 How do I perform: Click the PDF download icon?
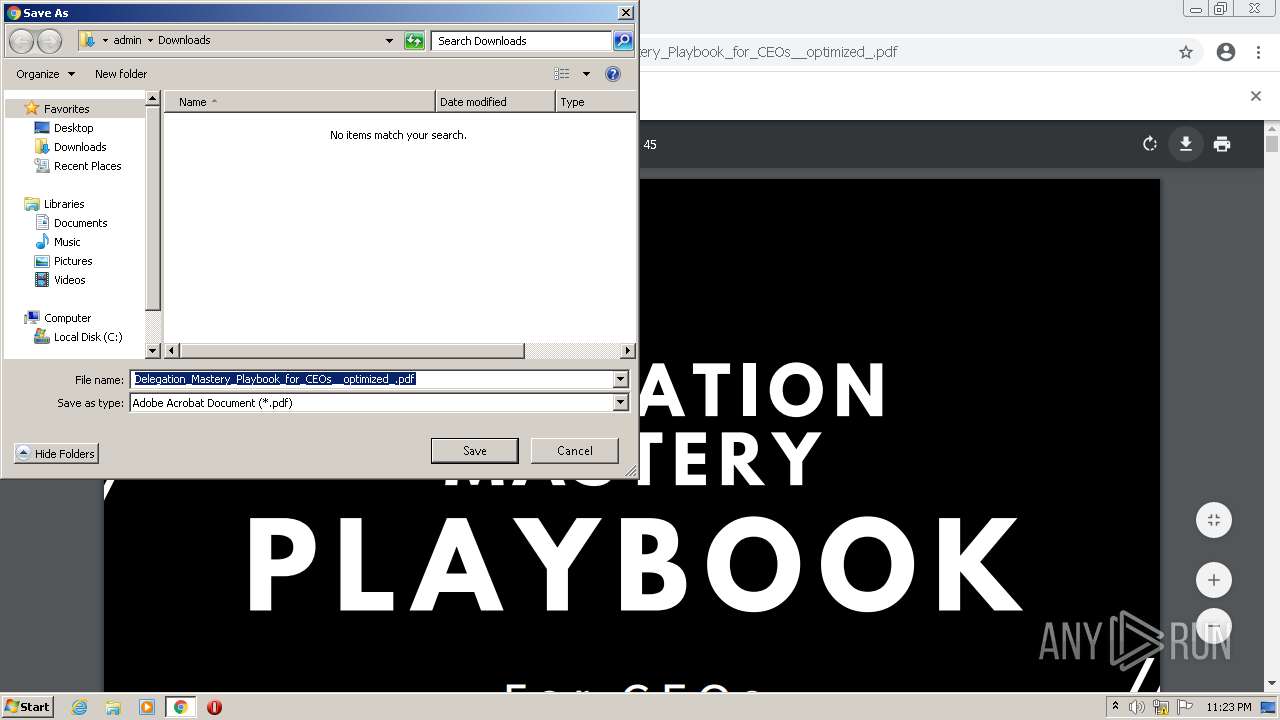tap(1186, 144)
